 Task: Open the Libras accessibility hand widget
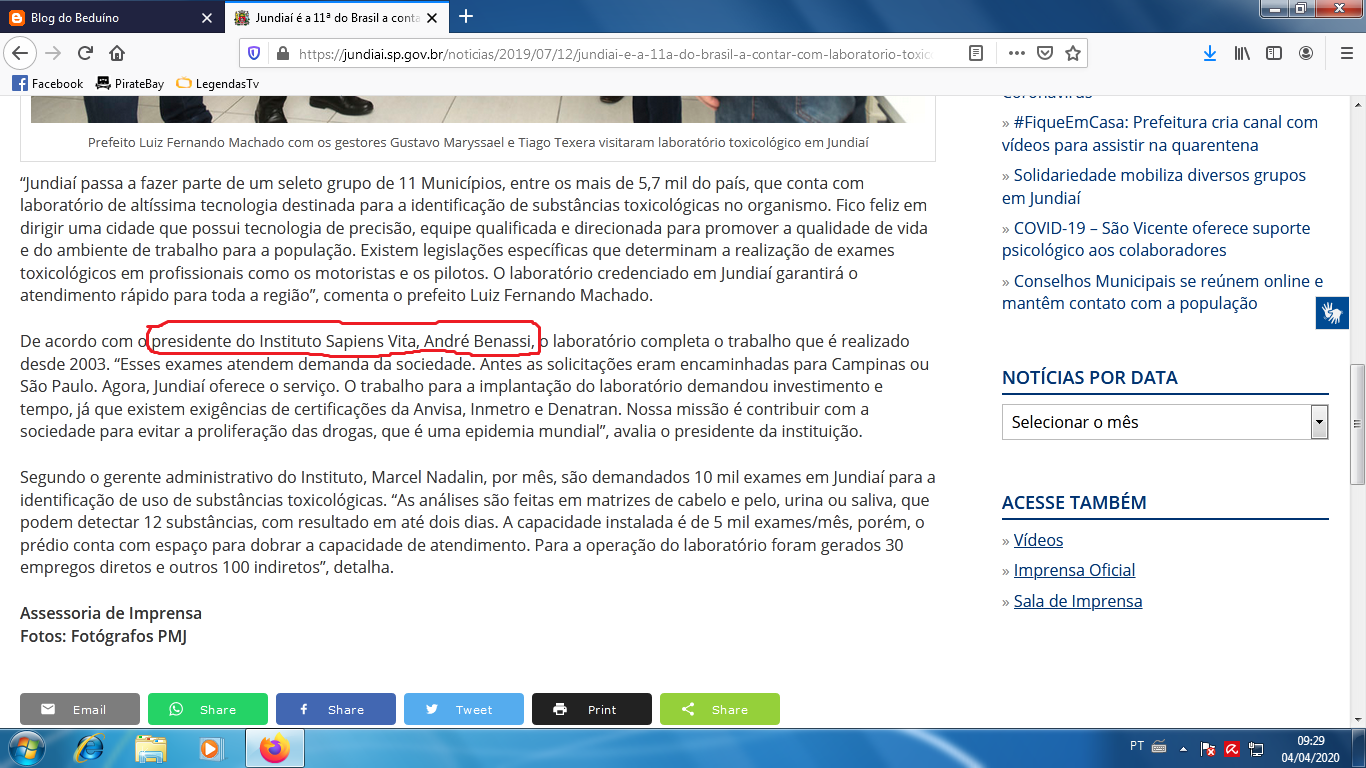1332,313
